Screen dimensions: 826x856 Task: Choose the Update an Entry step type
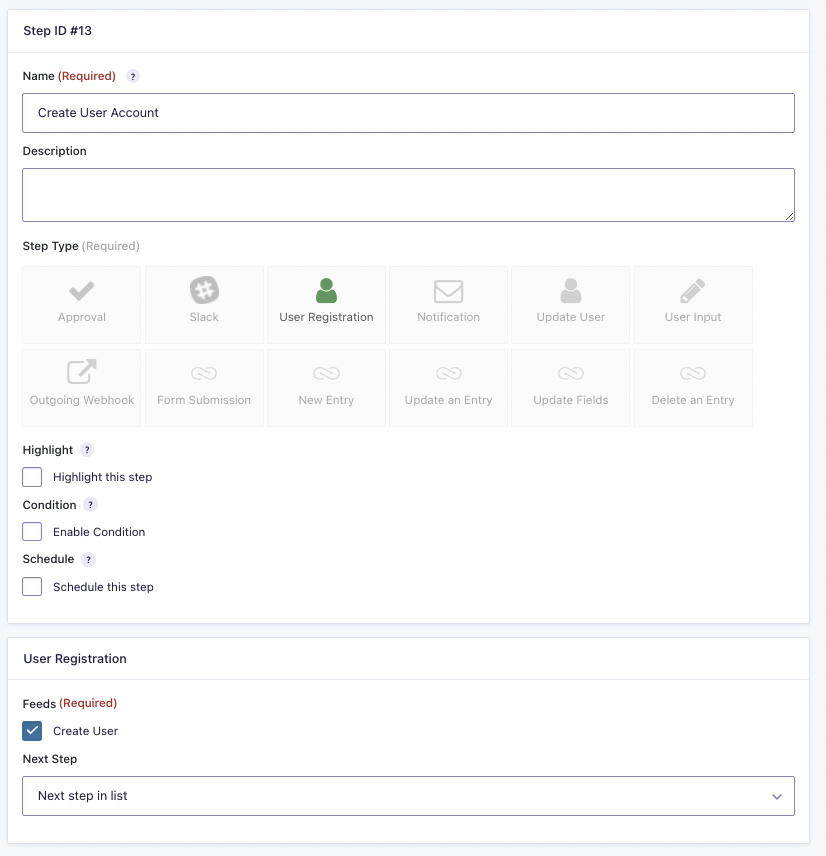tap(448, 387)
